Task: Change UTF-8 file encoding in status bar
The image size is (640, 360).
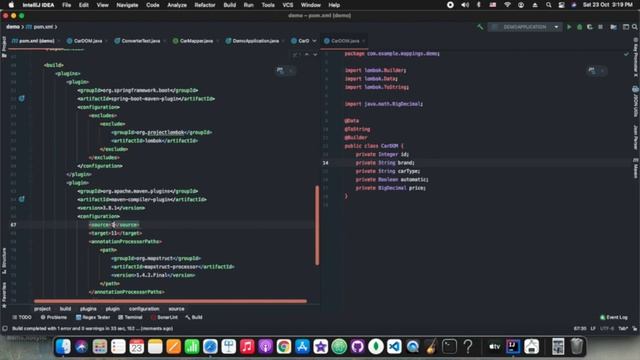Action: [x=607, y=328]
